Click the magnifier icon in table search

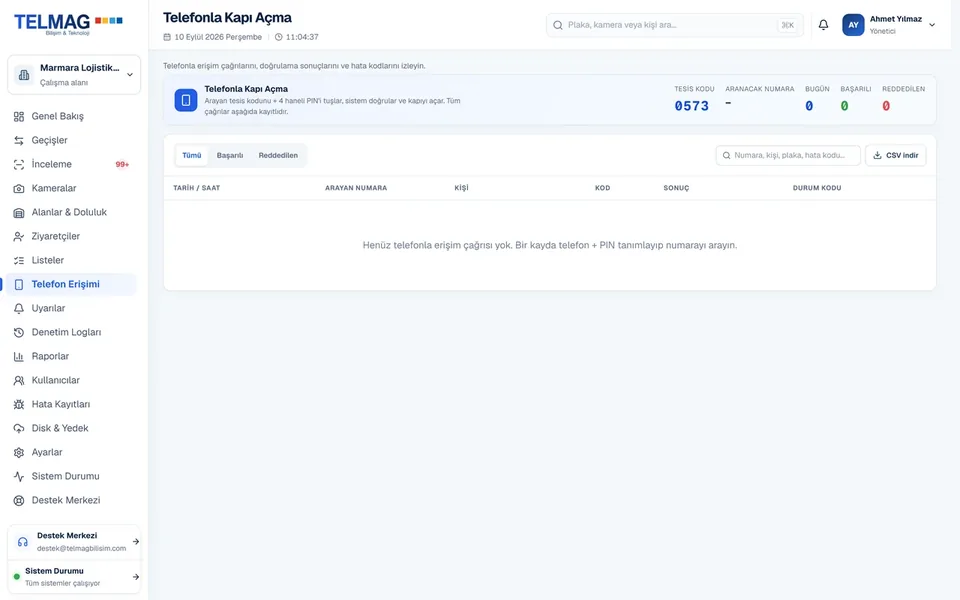727,156
